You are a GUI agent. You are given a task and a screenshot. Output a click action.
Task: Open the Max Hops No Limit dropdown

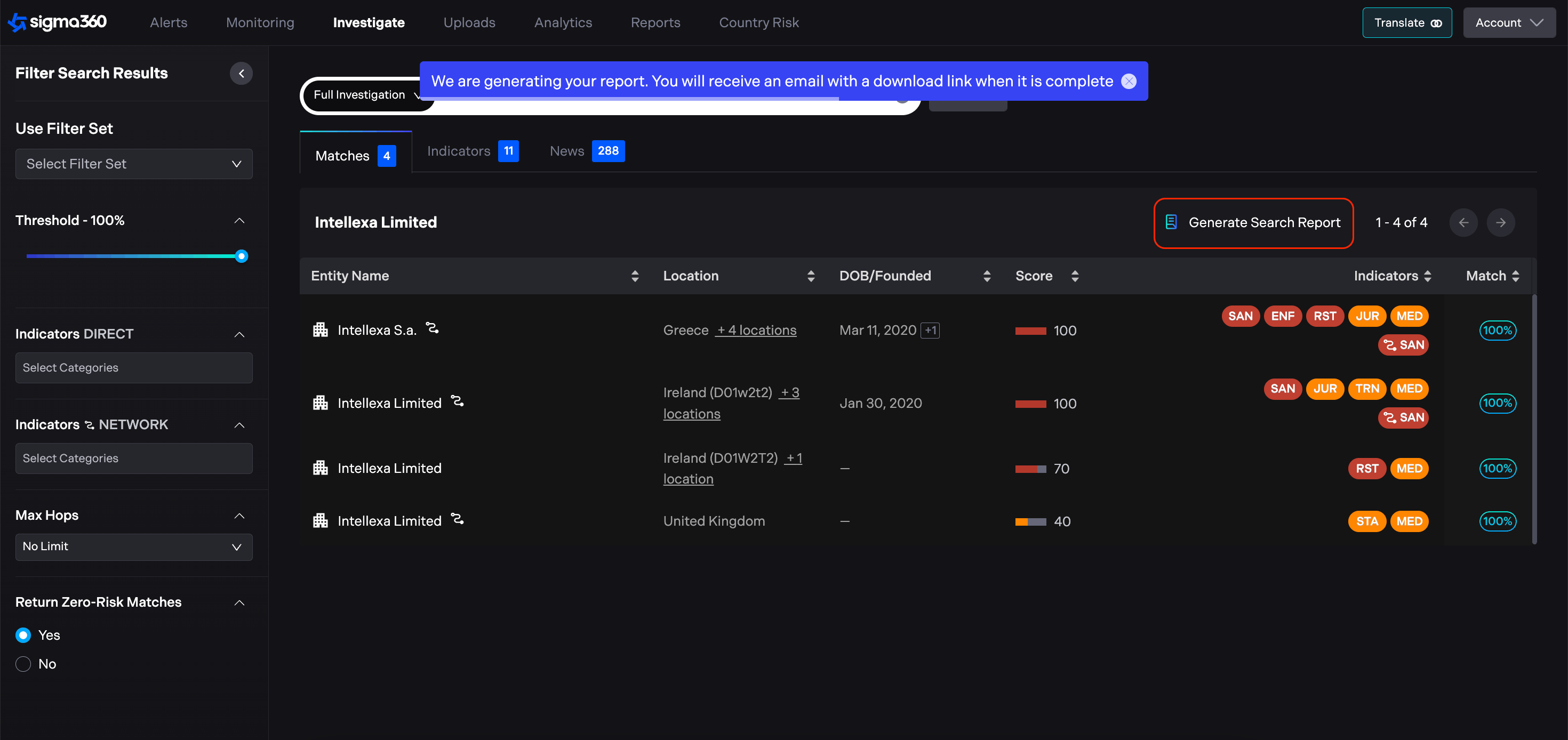134,546
